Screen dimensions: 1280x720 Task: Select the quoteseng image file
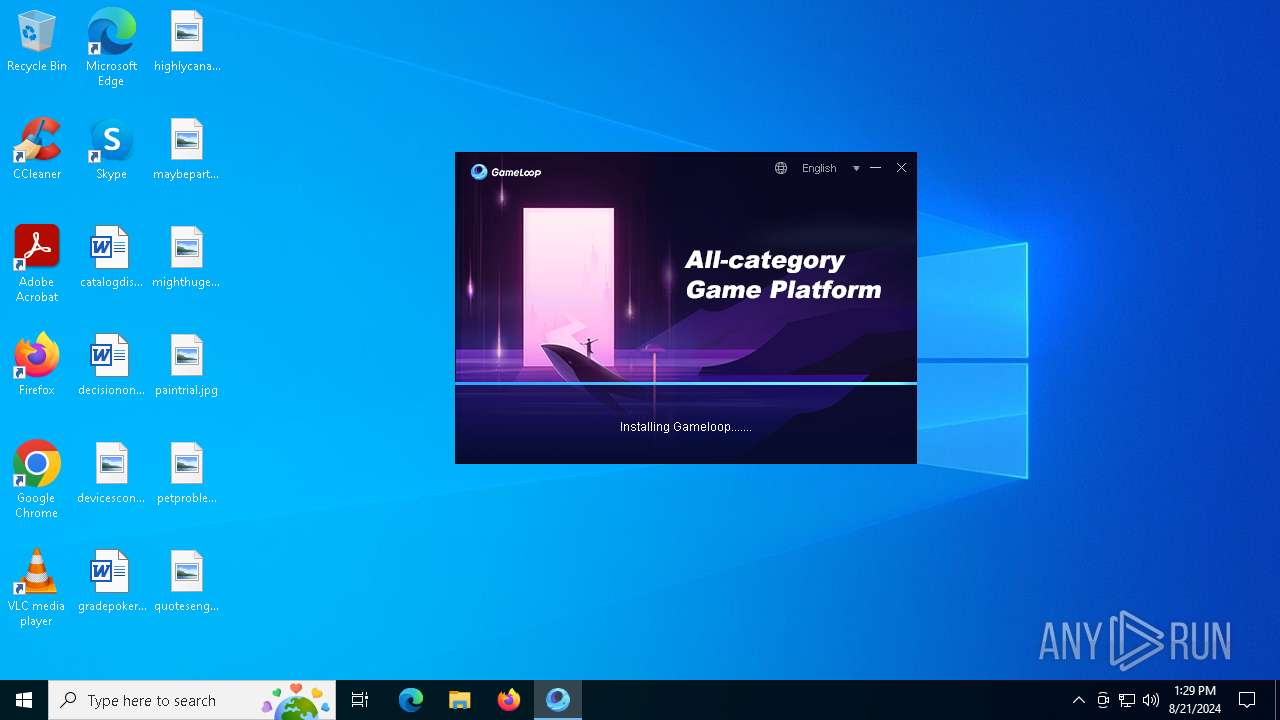187,582
